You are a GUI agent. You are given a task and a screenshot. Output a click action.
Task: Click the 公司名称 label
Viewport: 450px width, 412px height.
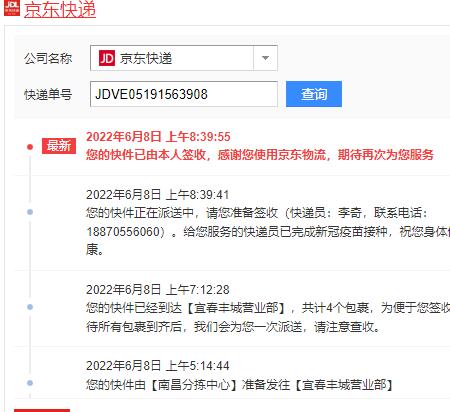(x=48, y=58)
